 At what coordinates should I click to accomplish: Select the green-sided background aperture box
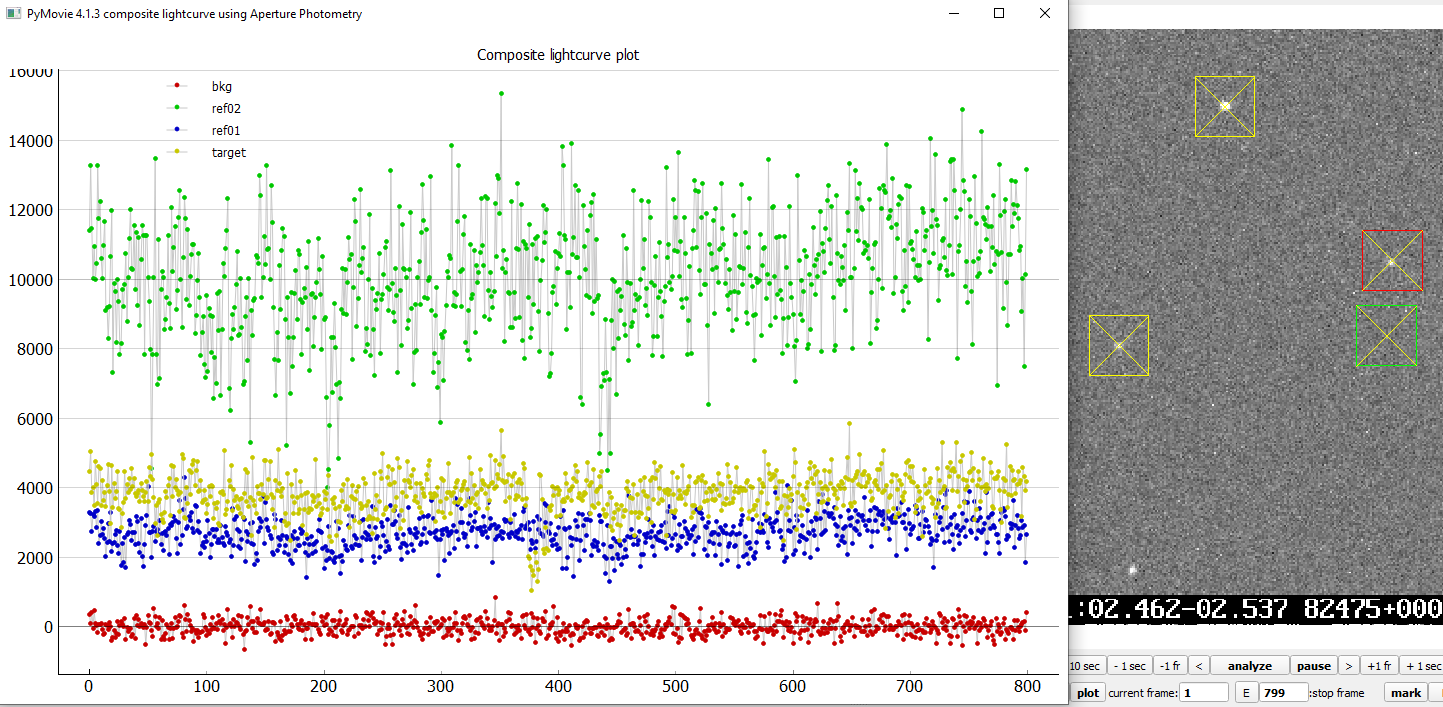1387,336
